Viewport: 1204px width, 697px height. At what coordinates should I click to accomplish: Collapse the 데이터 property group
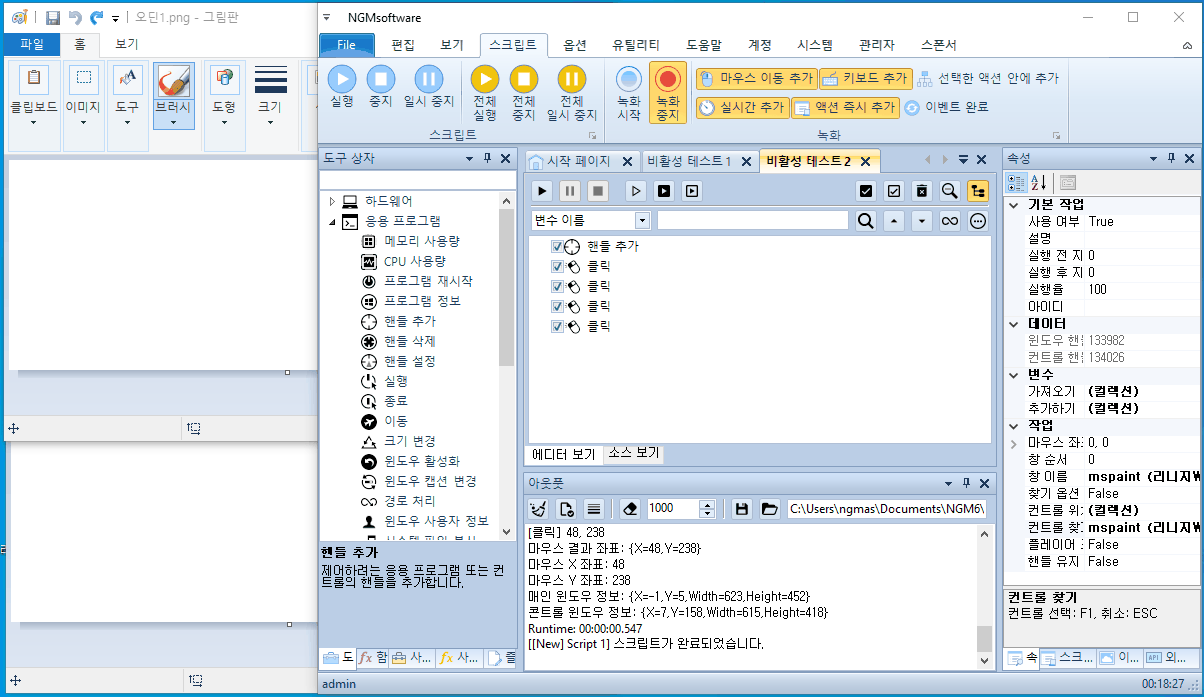coord(1014,324)
